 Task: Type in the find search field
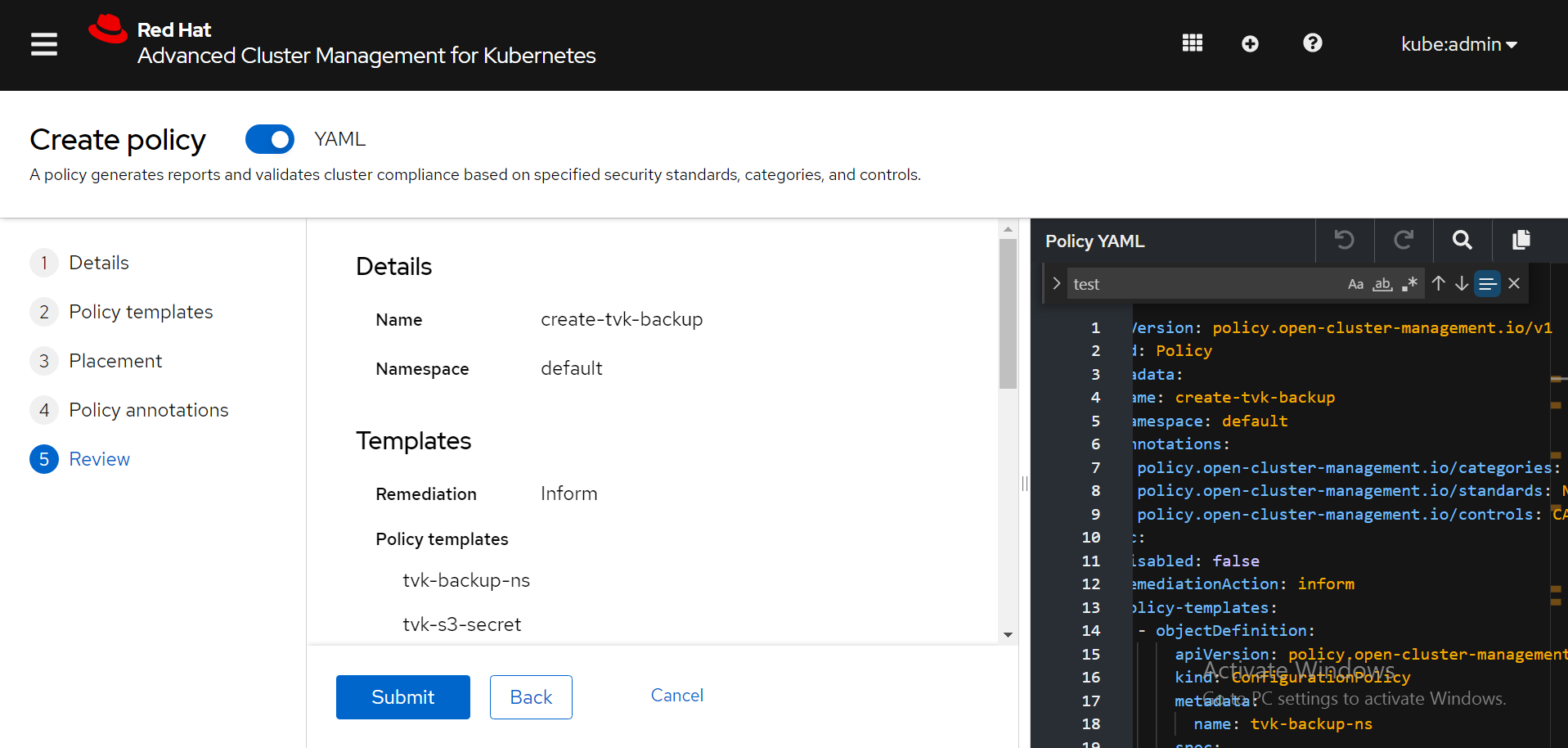(x=1202, y=284)
